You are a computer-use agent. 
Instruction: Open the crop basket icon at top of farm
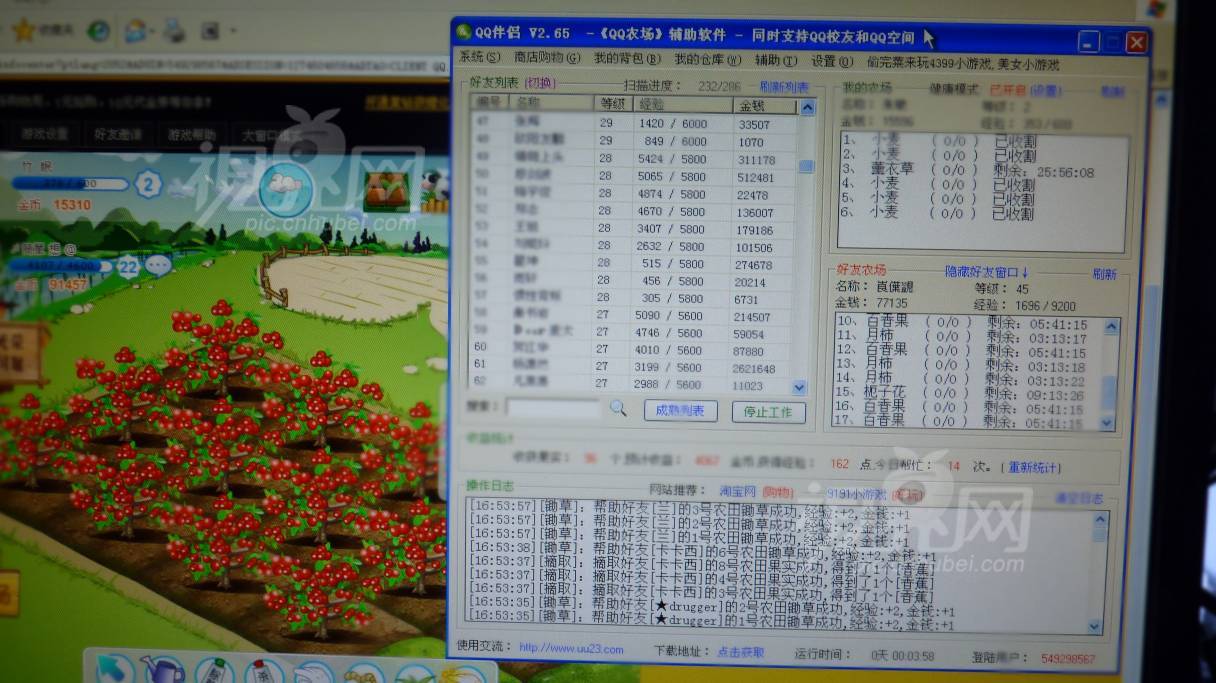386,189
